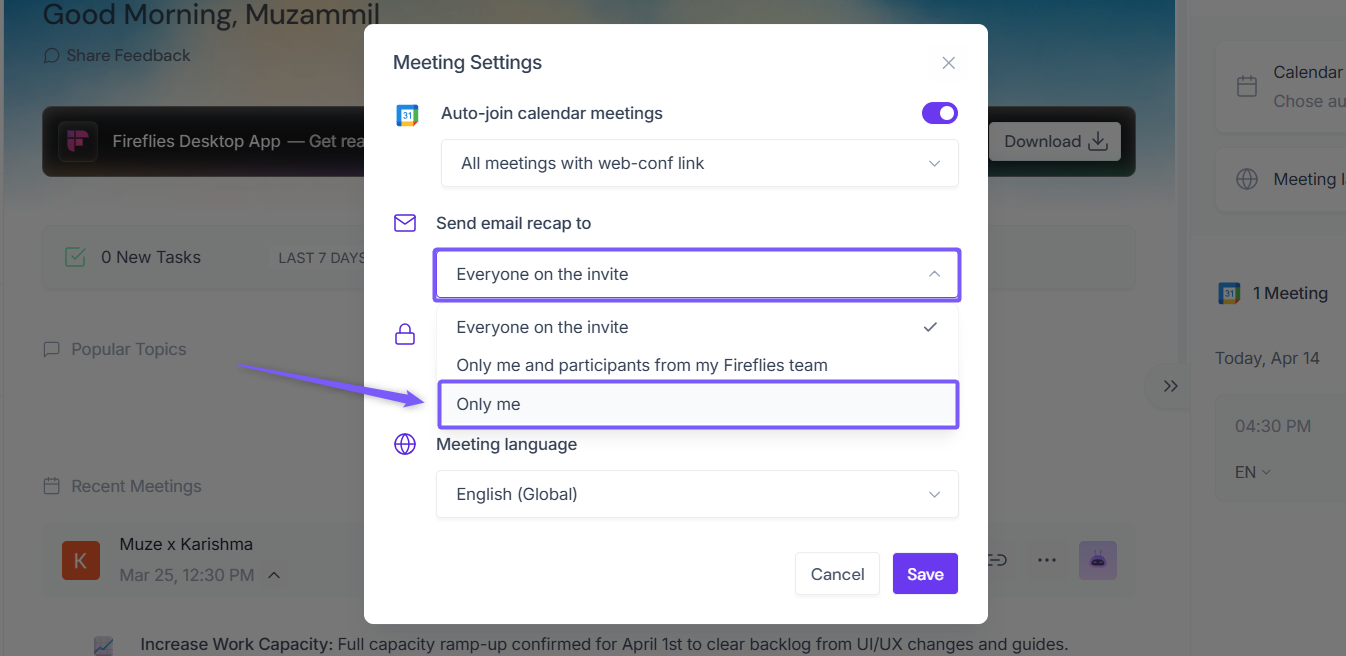Click the purple bot icon on meeting

1097,560
